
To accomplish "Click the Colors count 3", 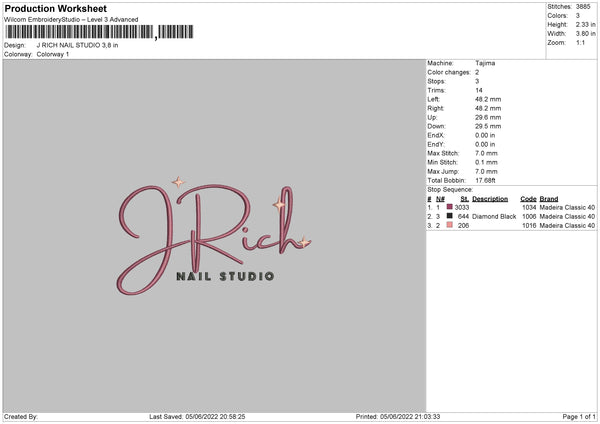I will 578,16.
